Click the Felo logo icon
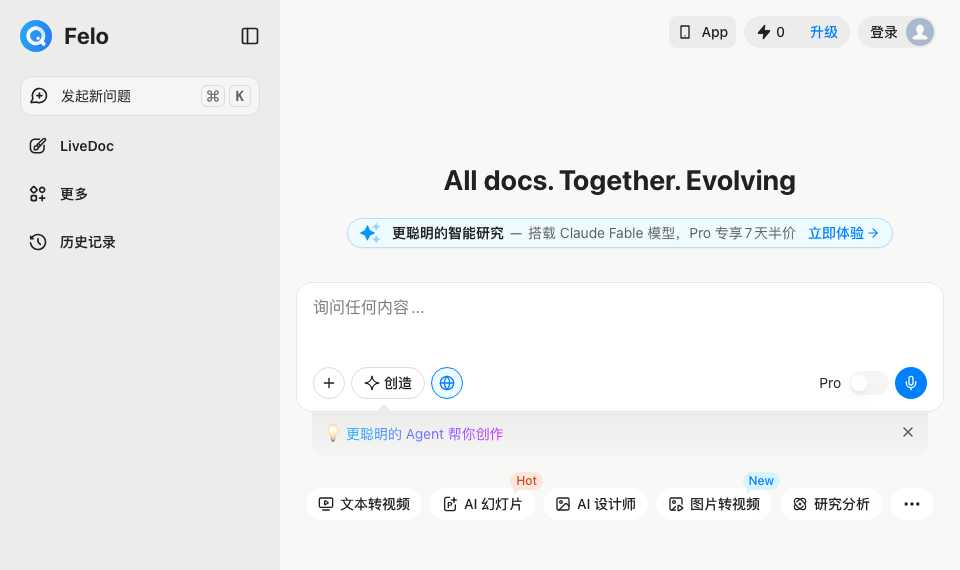 pos(36,36)
